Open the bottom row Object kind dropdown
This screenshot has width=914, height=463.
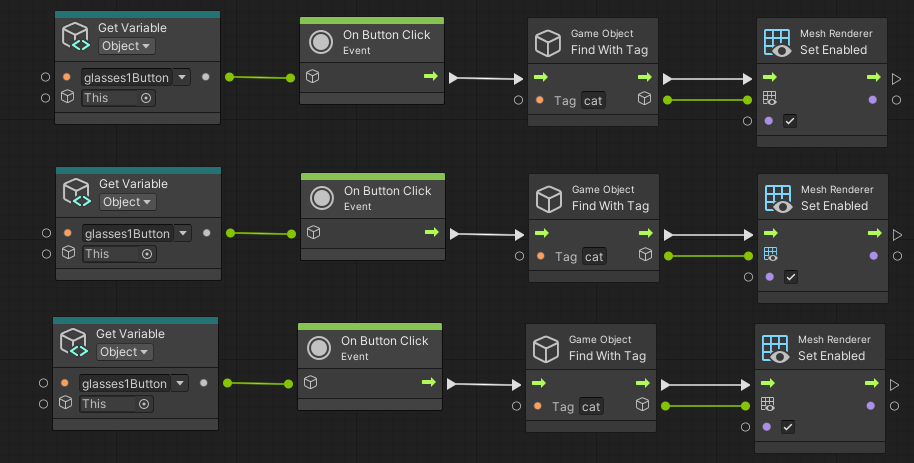click(124, 352)
